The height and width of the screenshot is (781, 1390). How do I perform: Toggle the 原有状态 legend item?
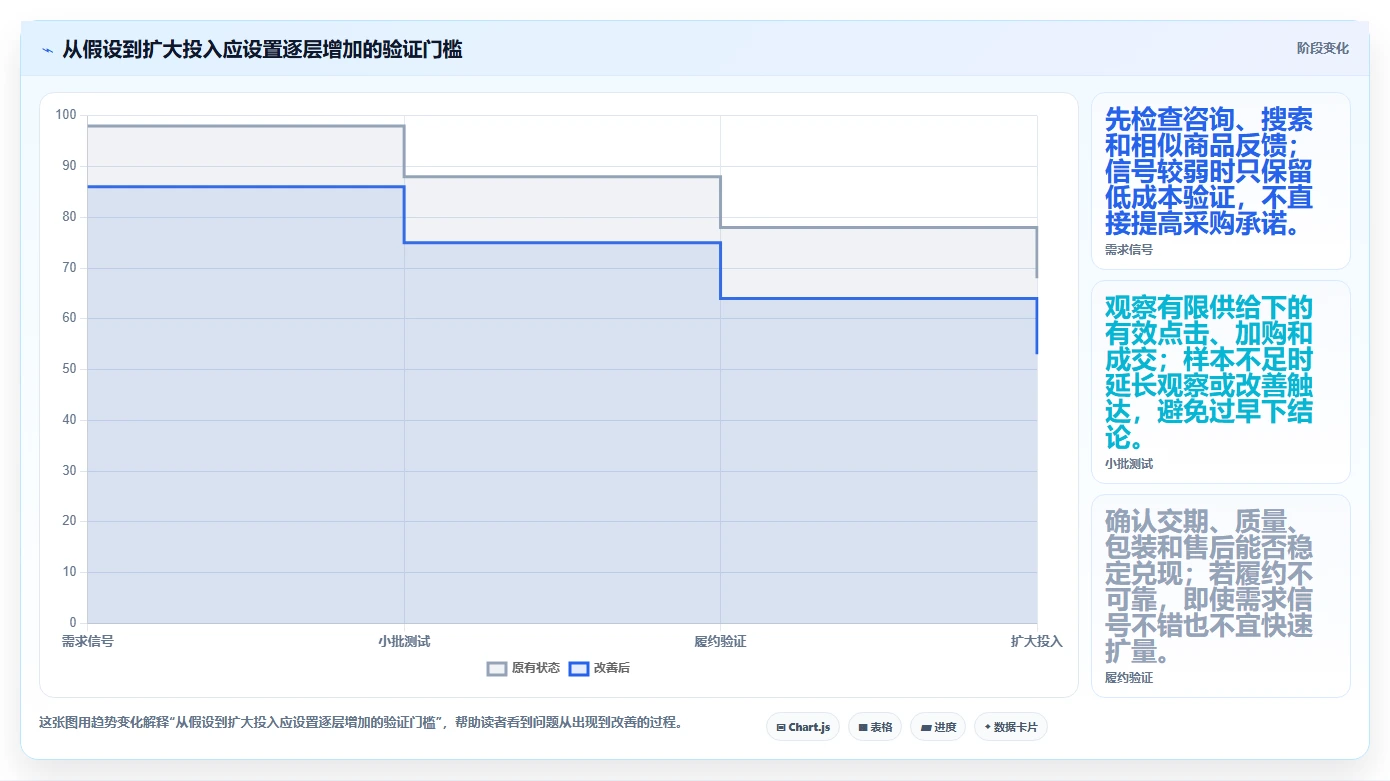pyautogui.click(x=523, y=668)
